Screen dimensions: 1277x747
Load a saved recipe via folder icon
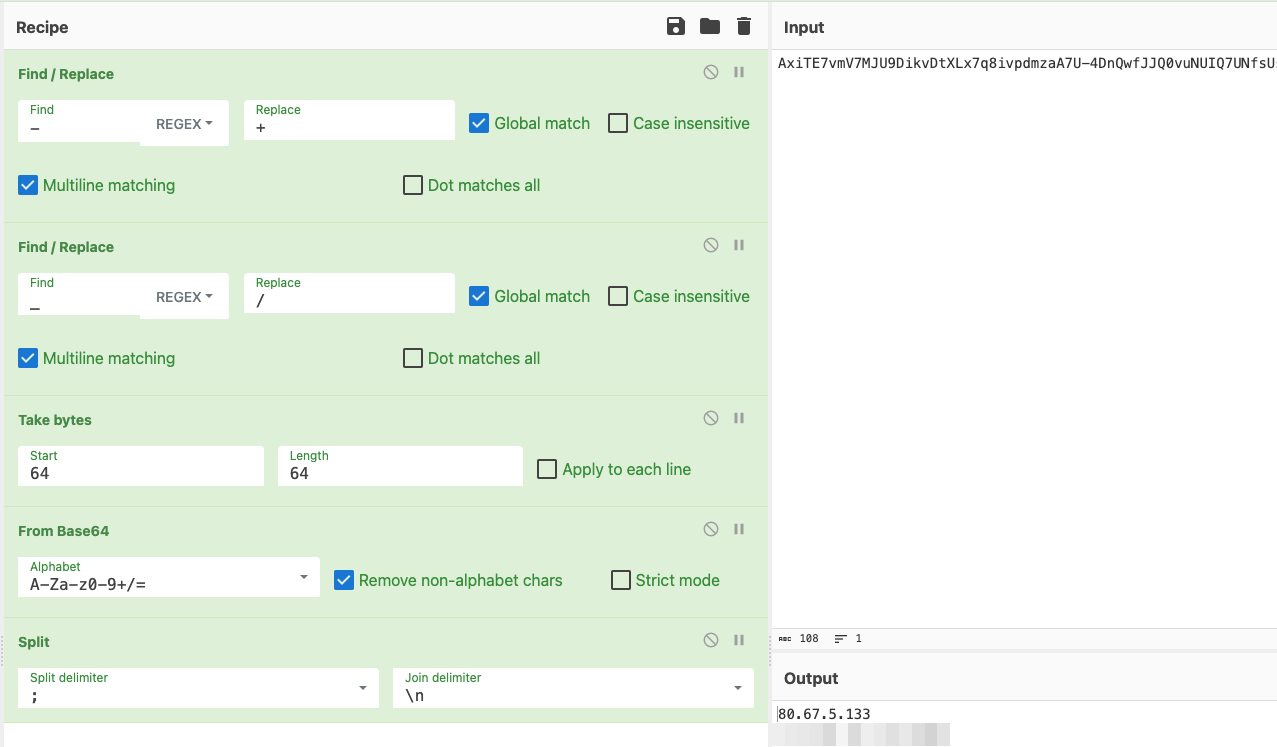pos(709,26)
